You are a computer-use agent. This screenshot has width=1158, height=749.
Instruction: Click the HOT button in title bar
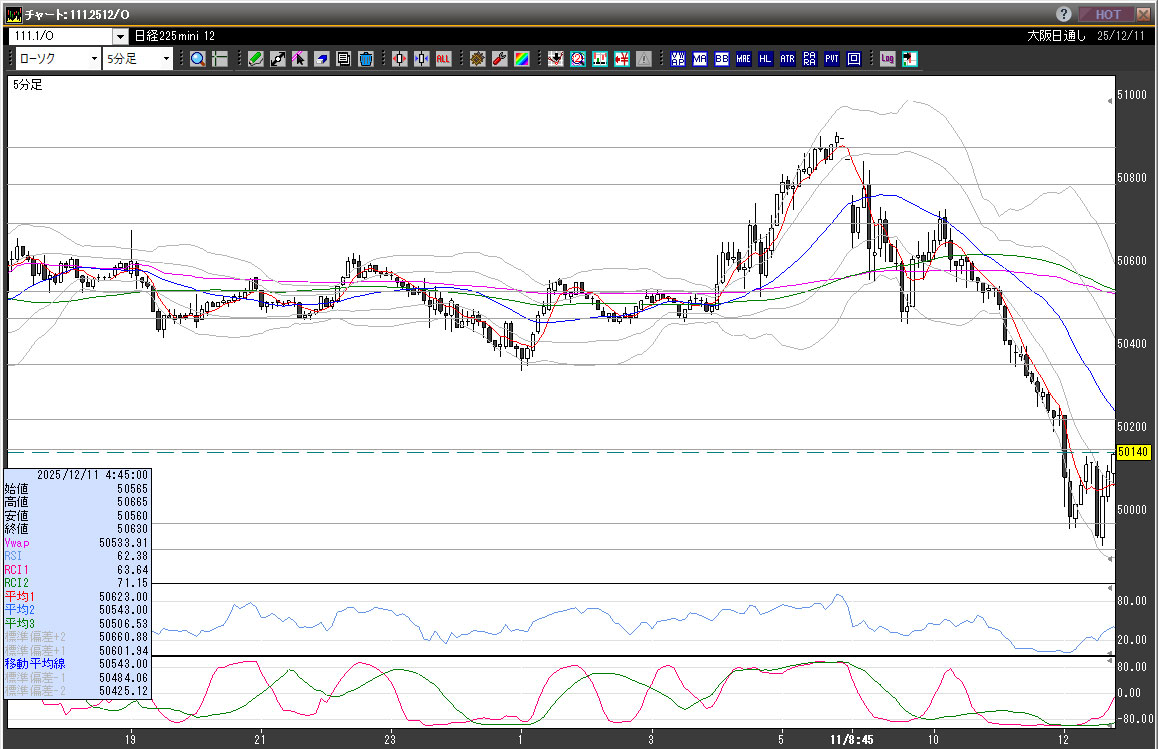1107,14
